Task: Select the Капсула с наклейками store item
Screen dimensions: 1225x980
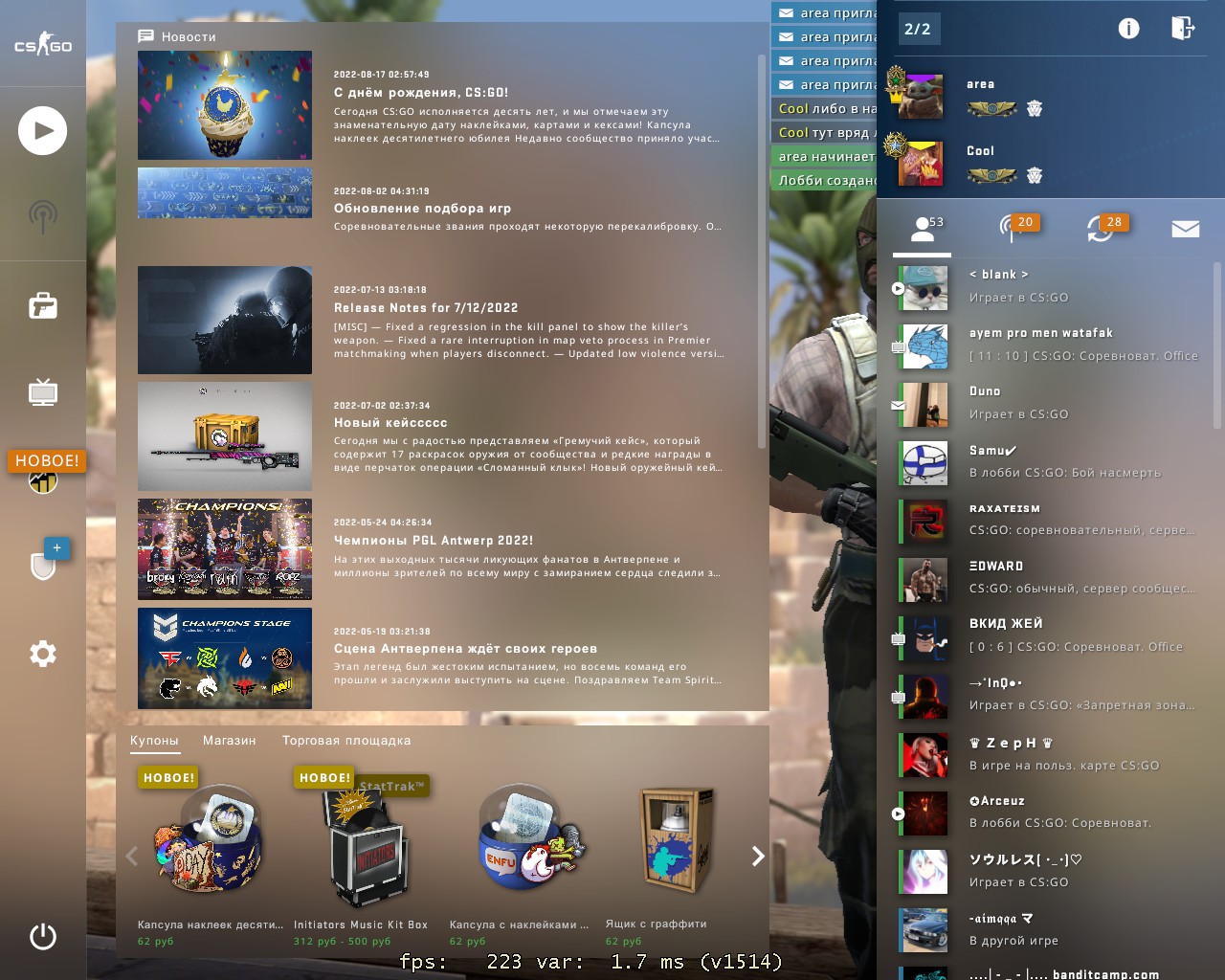Action: coord(520,857)
